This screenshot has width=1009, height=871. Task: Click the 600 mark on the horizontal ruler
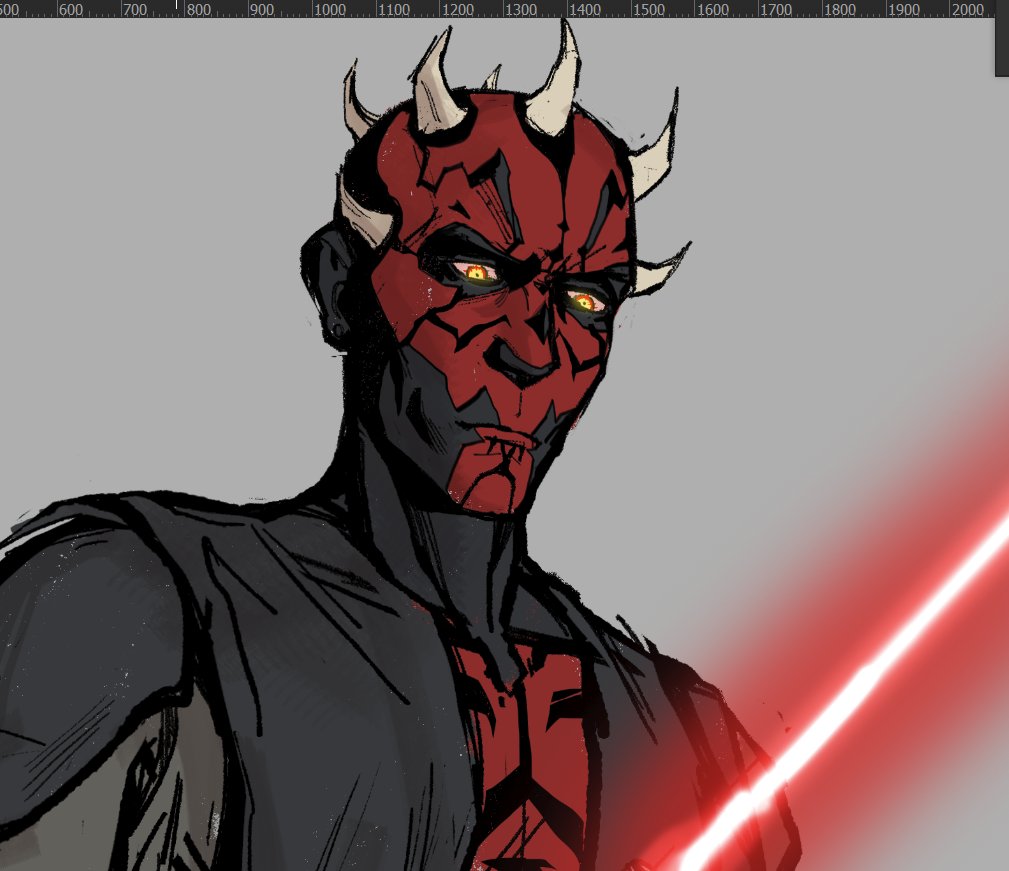(71, 10)
